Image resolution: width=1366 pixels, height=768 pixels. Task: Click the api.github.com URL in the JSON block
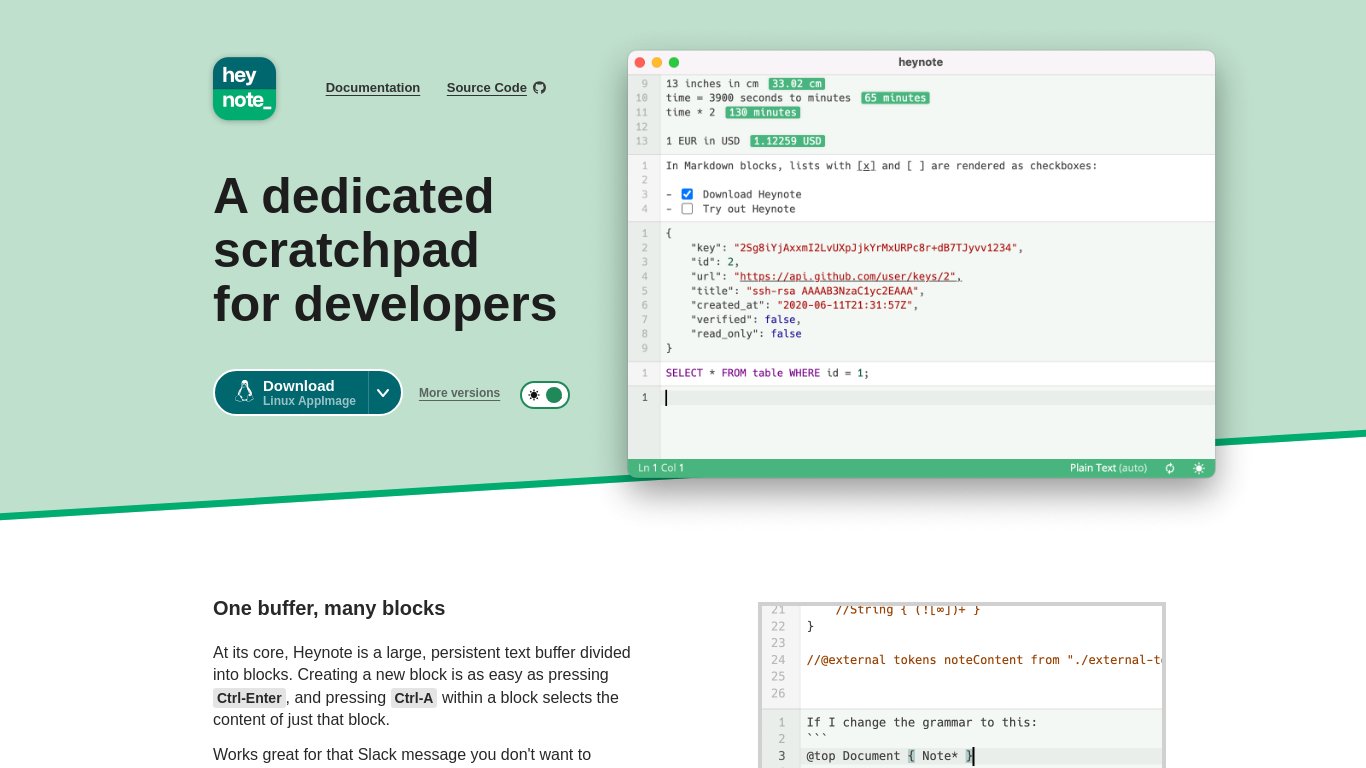point(848,276)
